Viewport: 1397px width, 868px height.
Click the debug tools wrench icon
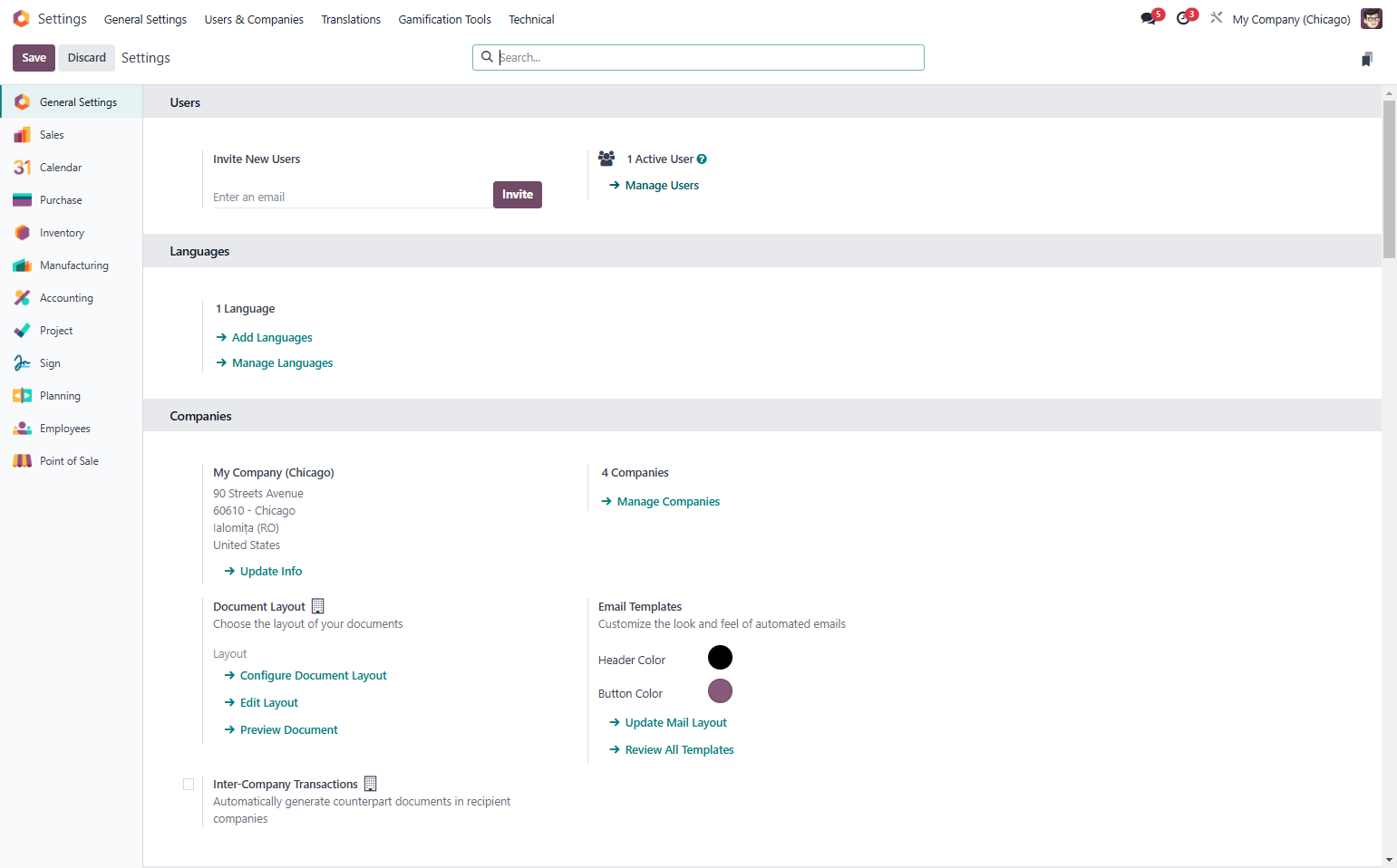pos(1217,17)
